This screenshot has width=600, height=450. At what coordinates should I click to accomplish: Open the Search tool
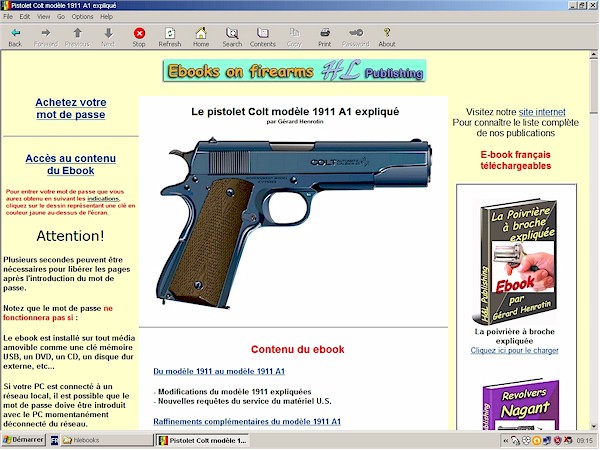232,37
